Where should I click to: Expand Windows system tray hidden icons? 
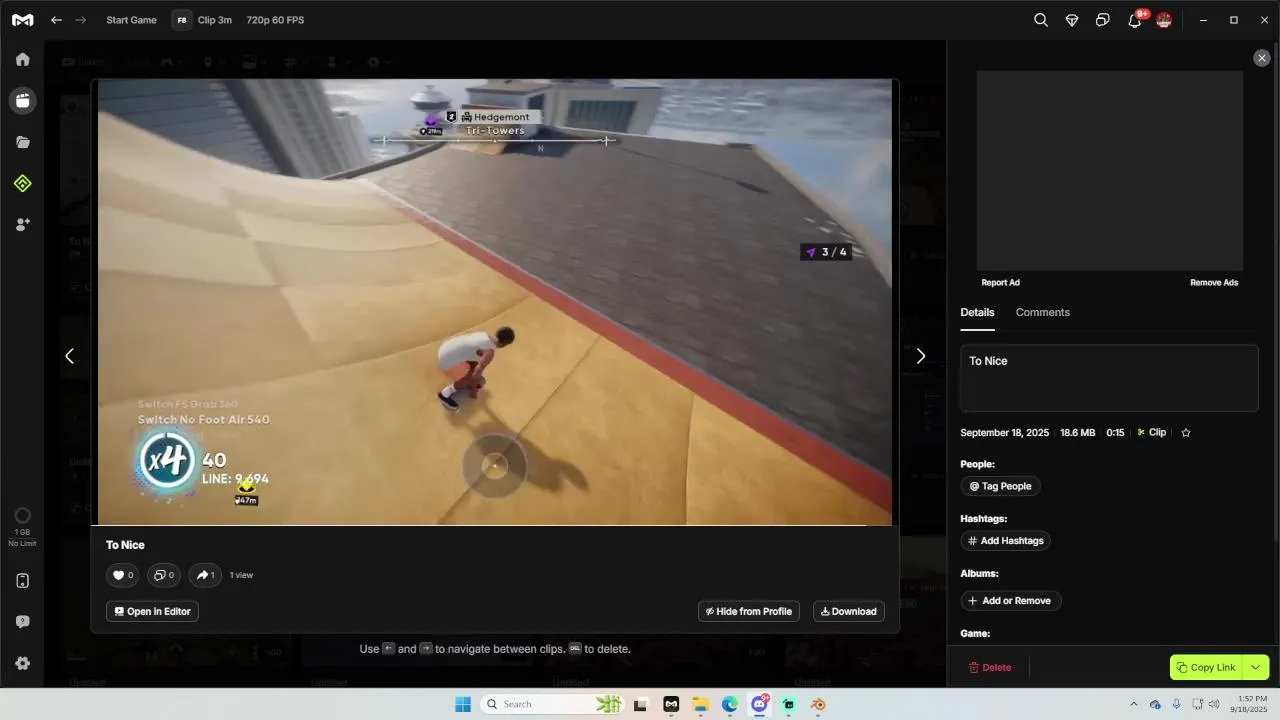click(1133, 704)
